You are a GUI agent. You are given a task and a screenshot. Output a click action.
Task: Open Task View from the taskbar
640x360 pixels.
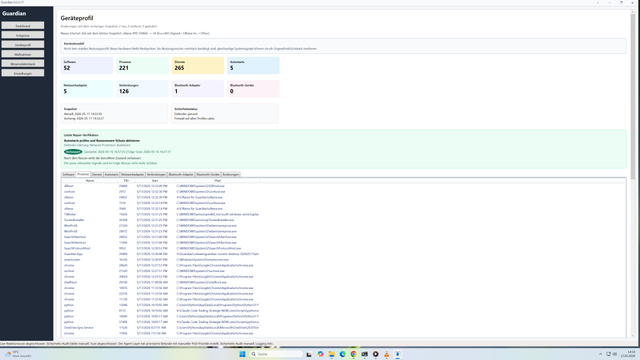(309, 354)
